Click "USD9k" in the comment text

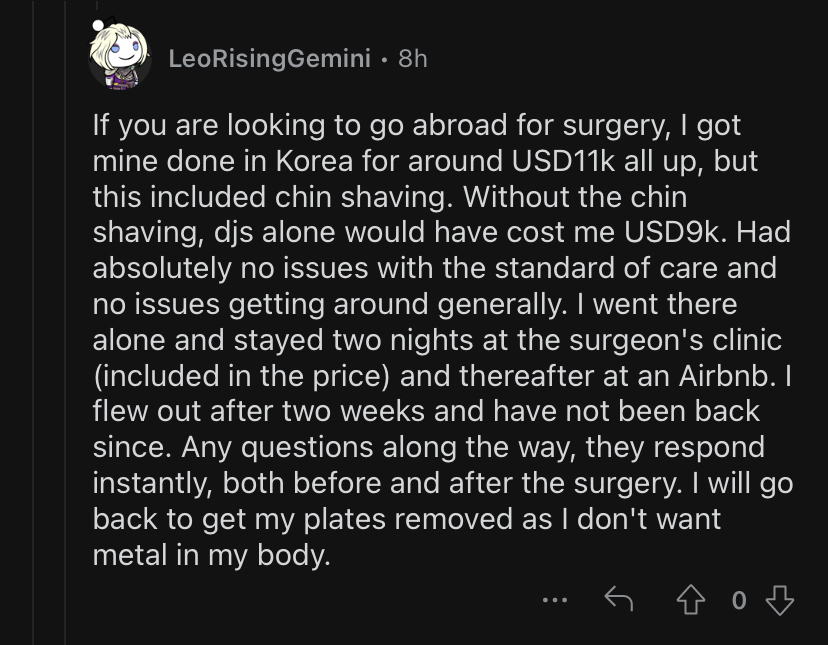pos(675,232)
